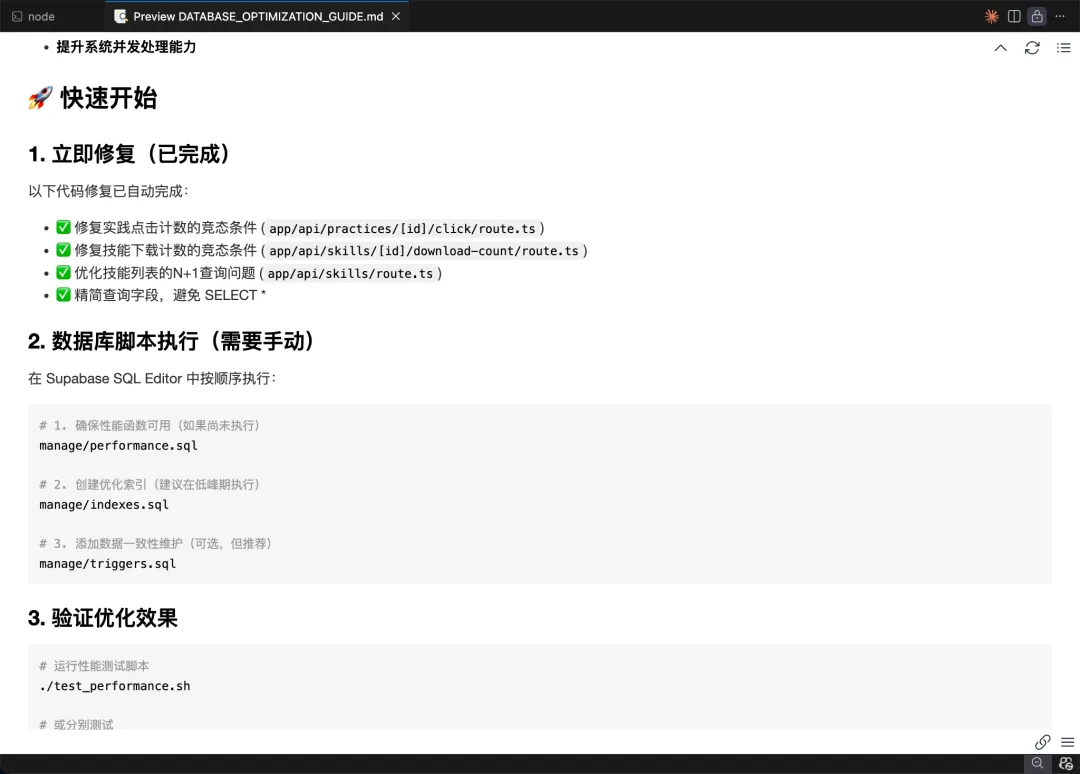
Task: Split the editor with the layout icon
Action: point(1014,16)
